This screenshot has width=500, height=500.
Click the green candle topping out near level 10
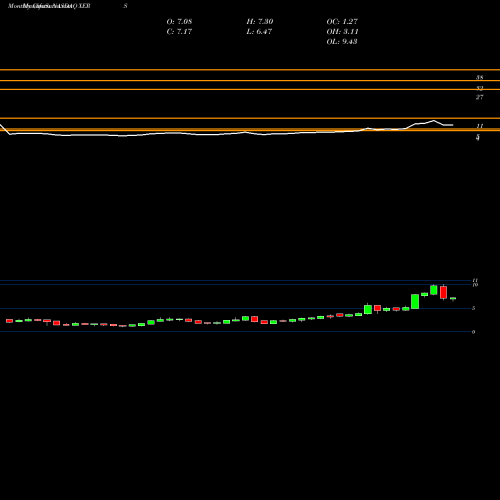(x=434, y=290)
